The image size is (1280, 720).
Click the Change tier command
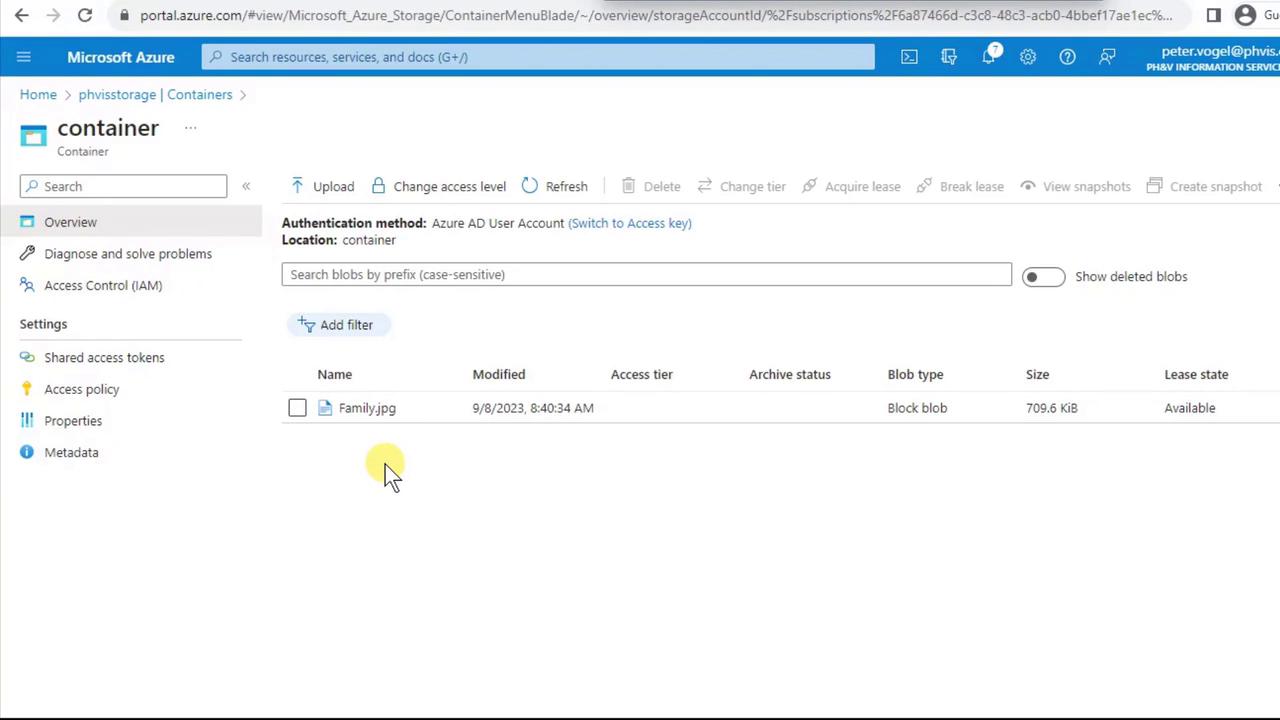[741, 186]
